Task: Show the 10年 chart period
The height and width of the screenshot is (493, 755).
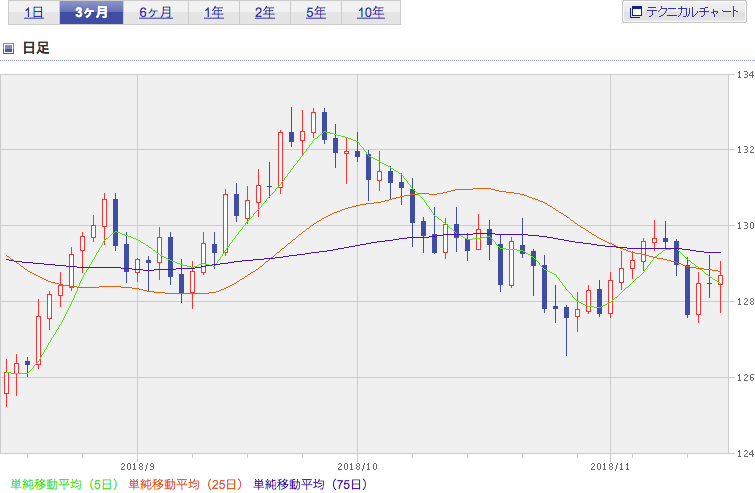Action: 371,13
